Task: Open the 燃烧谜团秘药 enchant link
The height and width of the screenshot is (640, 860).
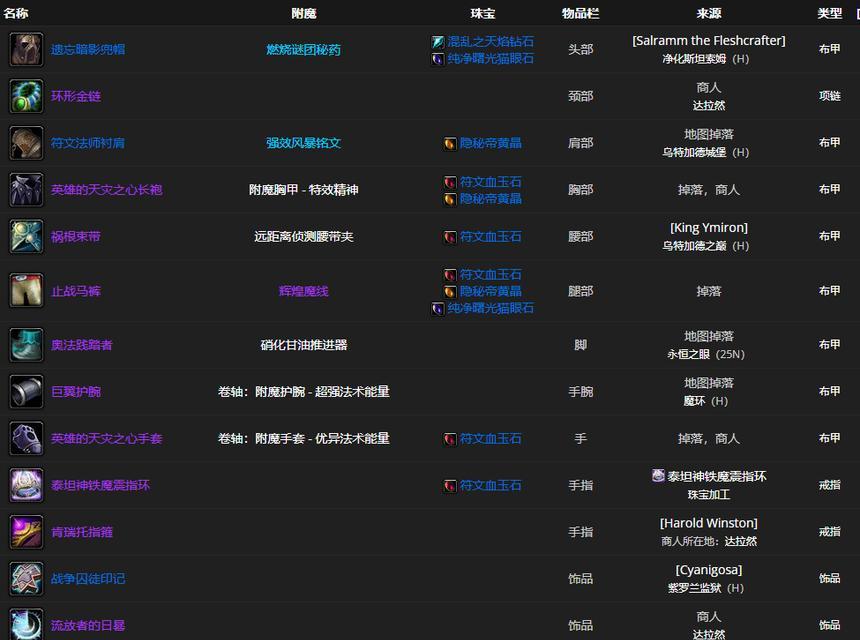Action: click(x=303, y=50)
